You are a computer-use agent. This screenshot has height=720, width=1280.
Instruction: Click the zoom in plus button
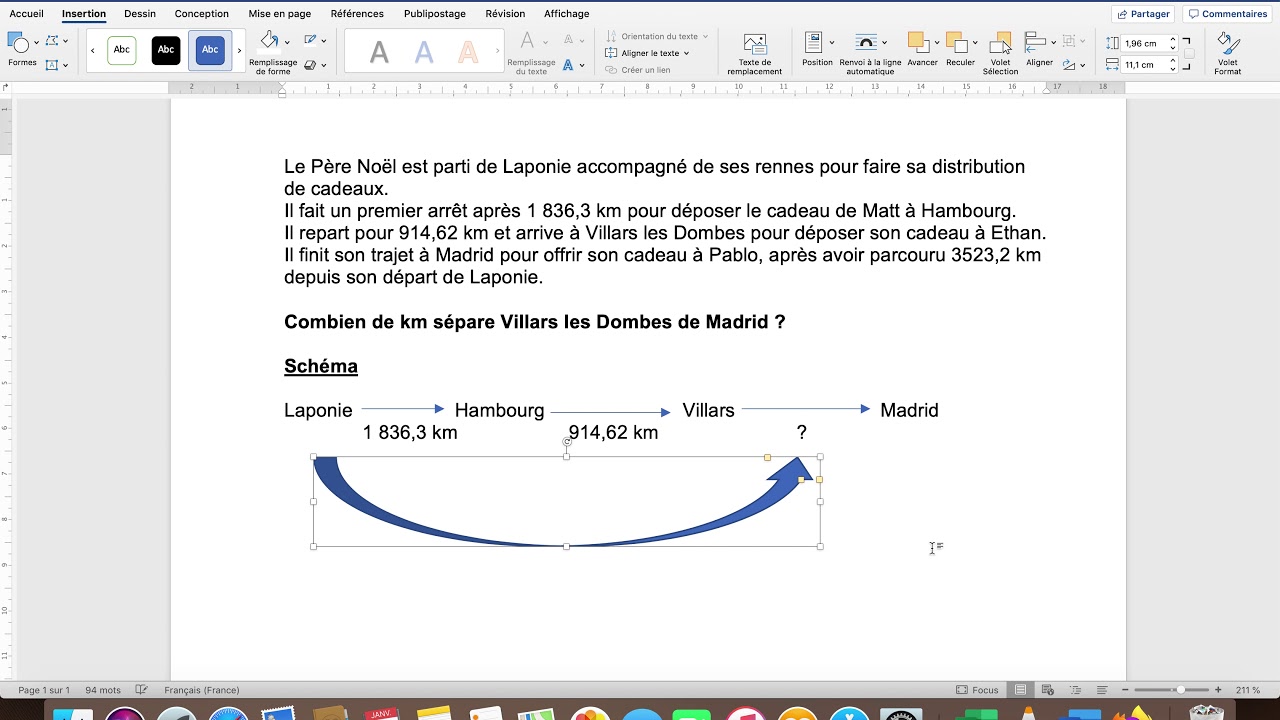pyautogui.click(x=1218, y=690)
